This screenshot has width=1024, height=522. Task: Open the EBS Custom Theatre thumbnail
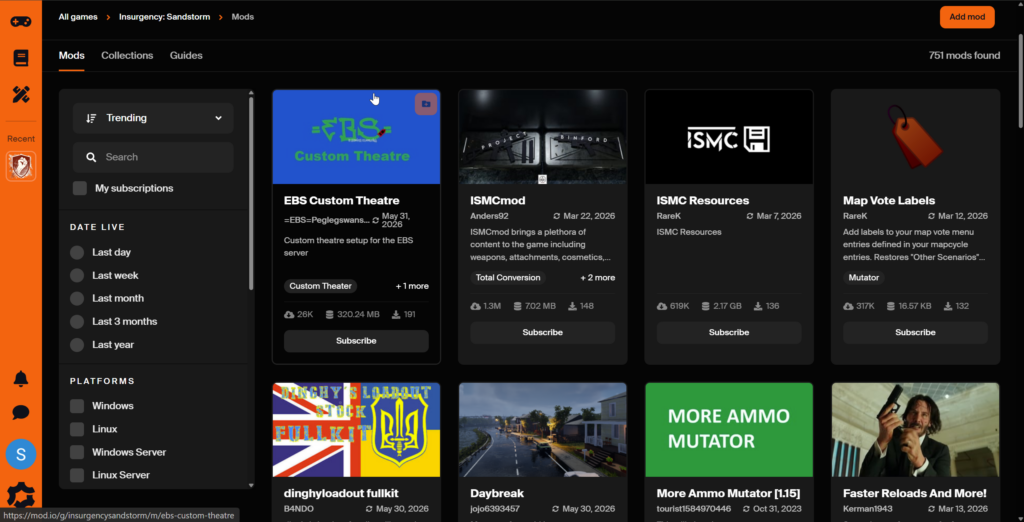click(x=356, y=137)
